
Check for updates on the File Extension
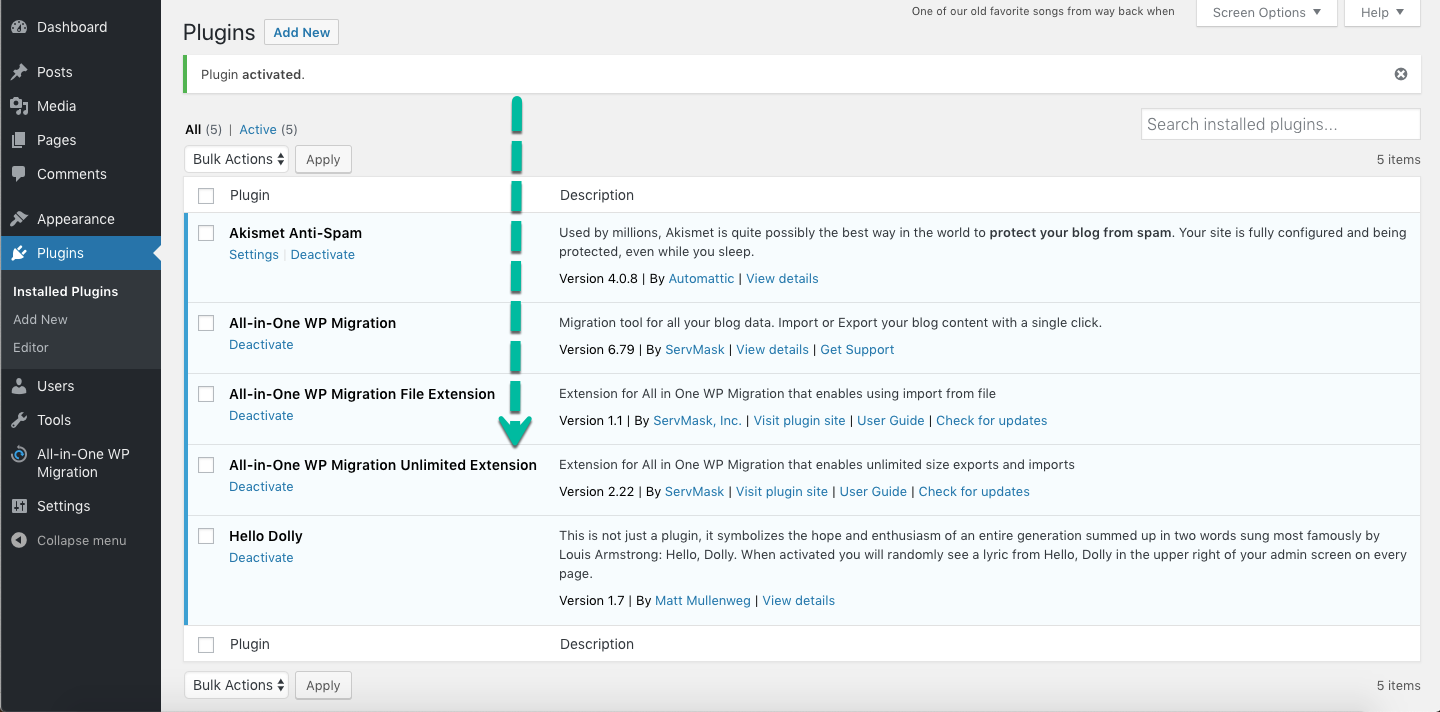[x=992, y=420]
